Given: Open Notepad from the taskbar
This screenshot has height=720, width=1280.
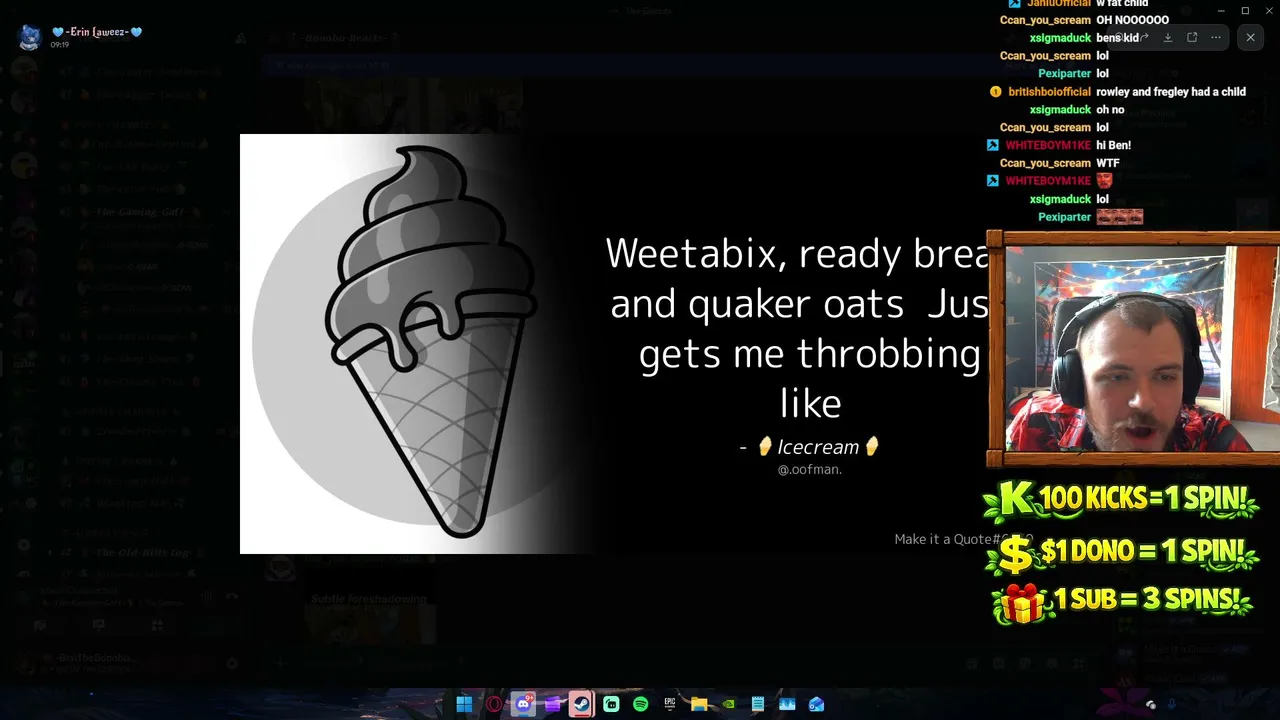Looking at the screenshot, I should [758, 704].
